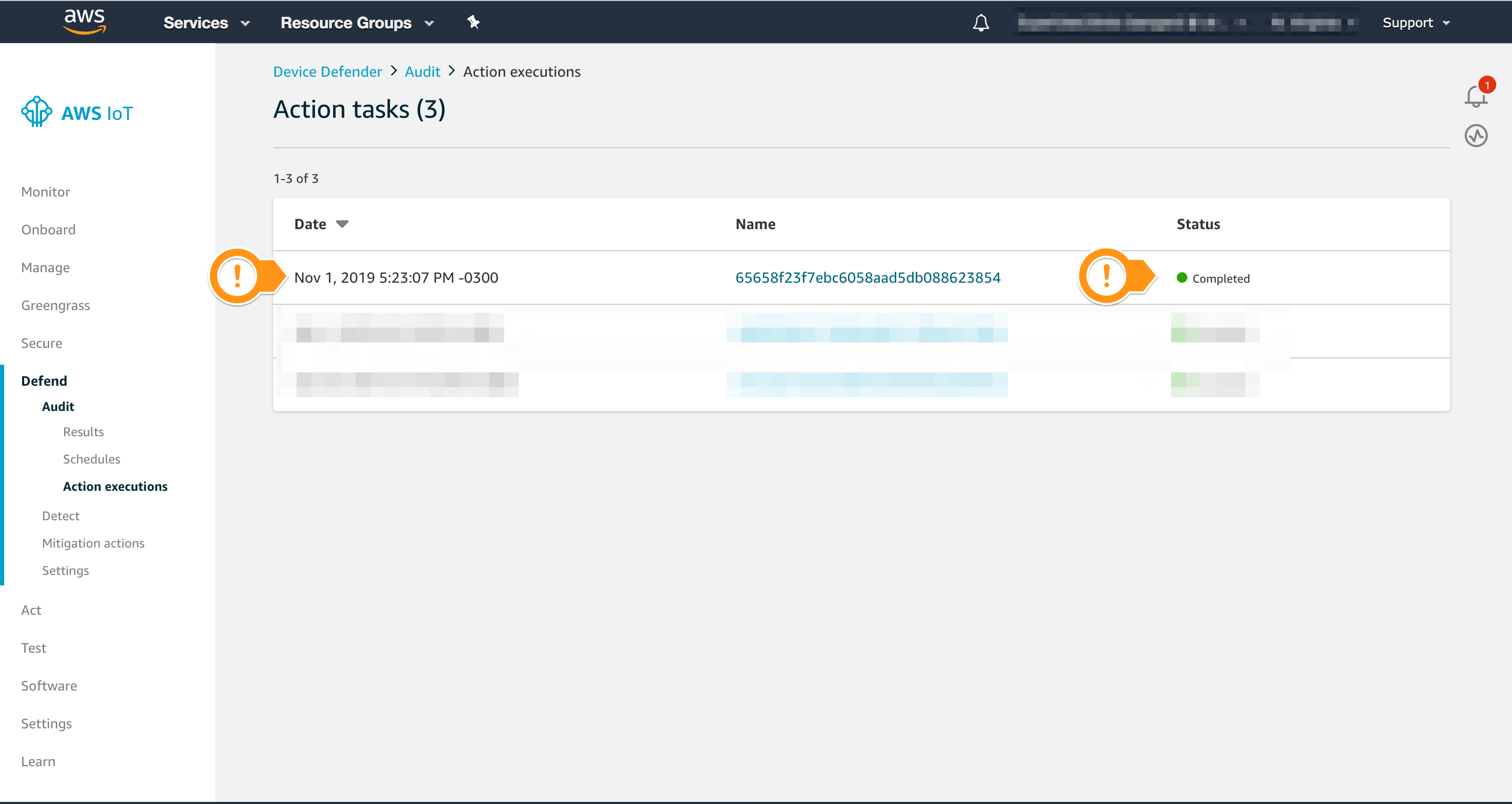Go to the Audit breadcrumb link
The height and width of the screenshot is (804, 1512).
click(422, 71)
